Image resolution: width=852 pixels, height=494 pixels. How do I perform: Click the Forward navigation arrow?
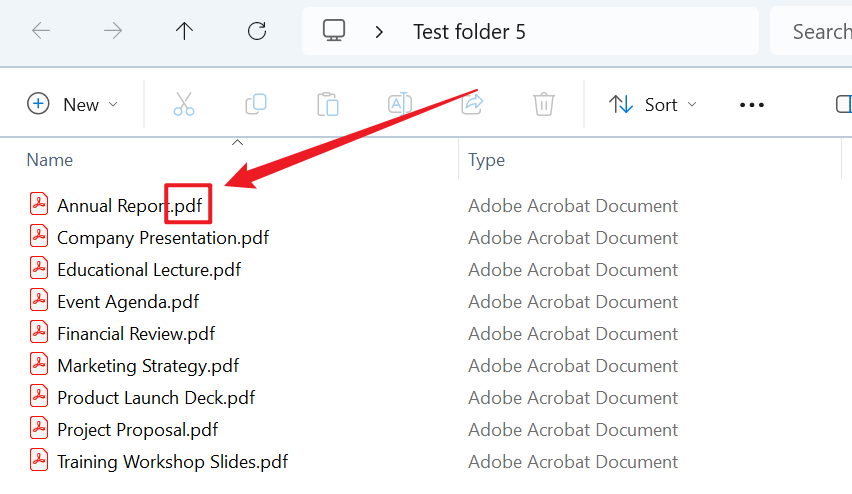(113, 31)
